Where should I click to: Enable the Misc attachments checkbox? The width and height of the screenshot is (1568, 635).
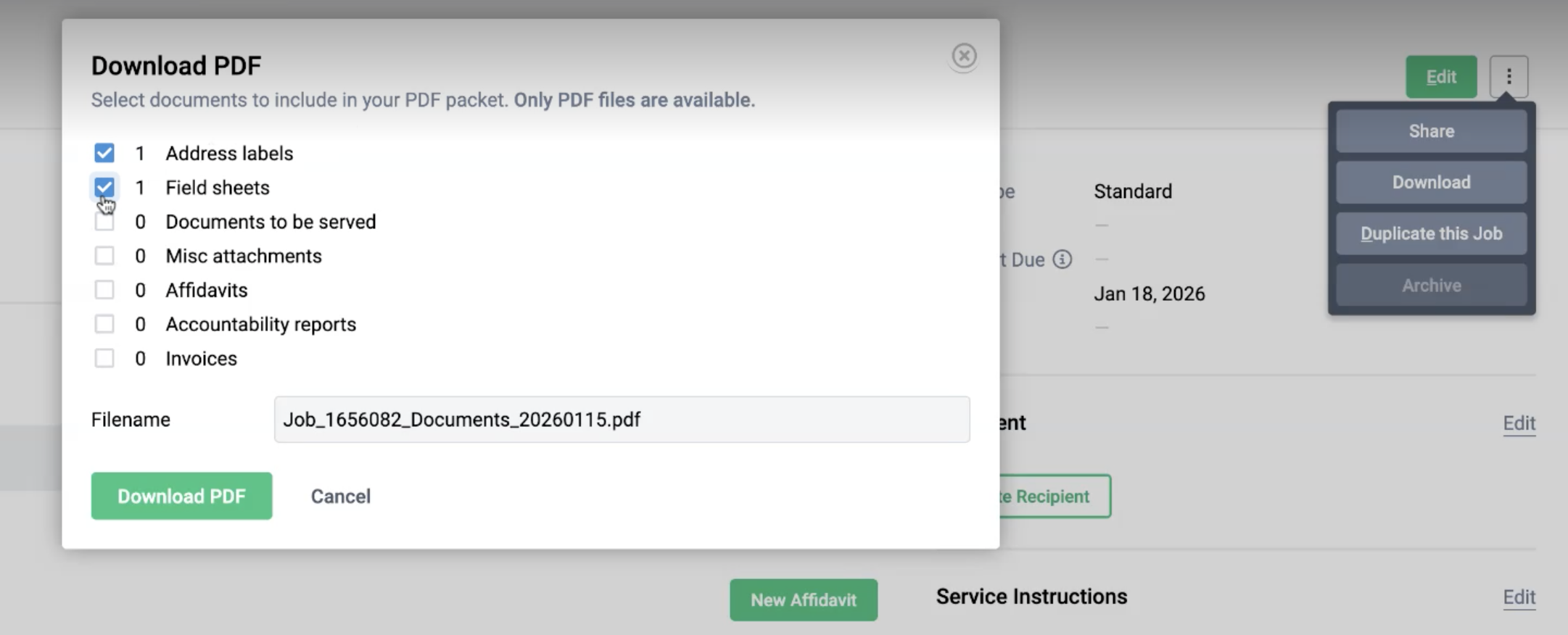pos(104,256)
